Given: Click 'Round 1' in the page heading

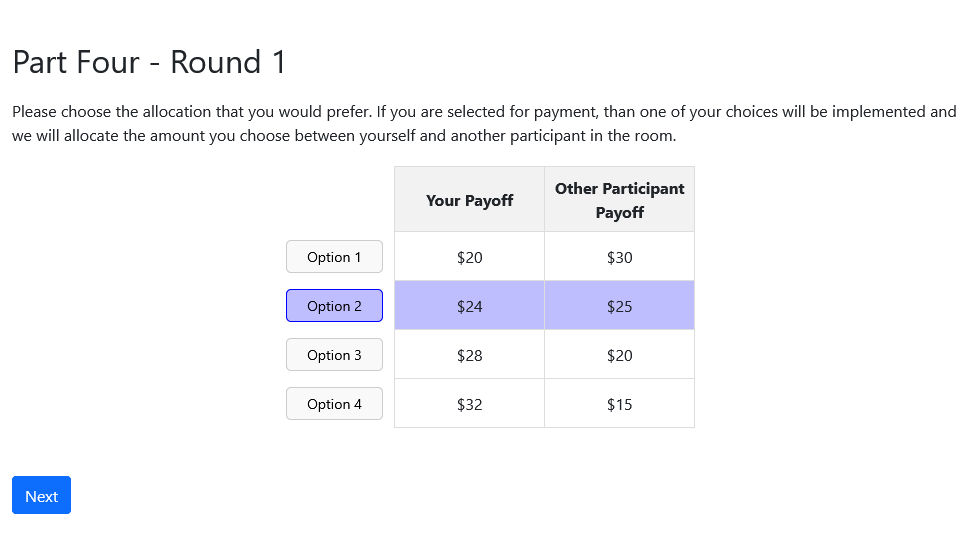Looking at the screenshot, I should coord(228,62).
